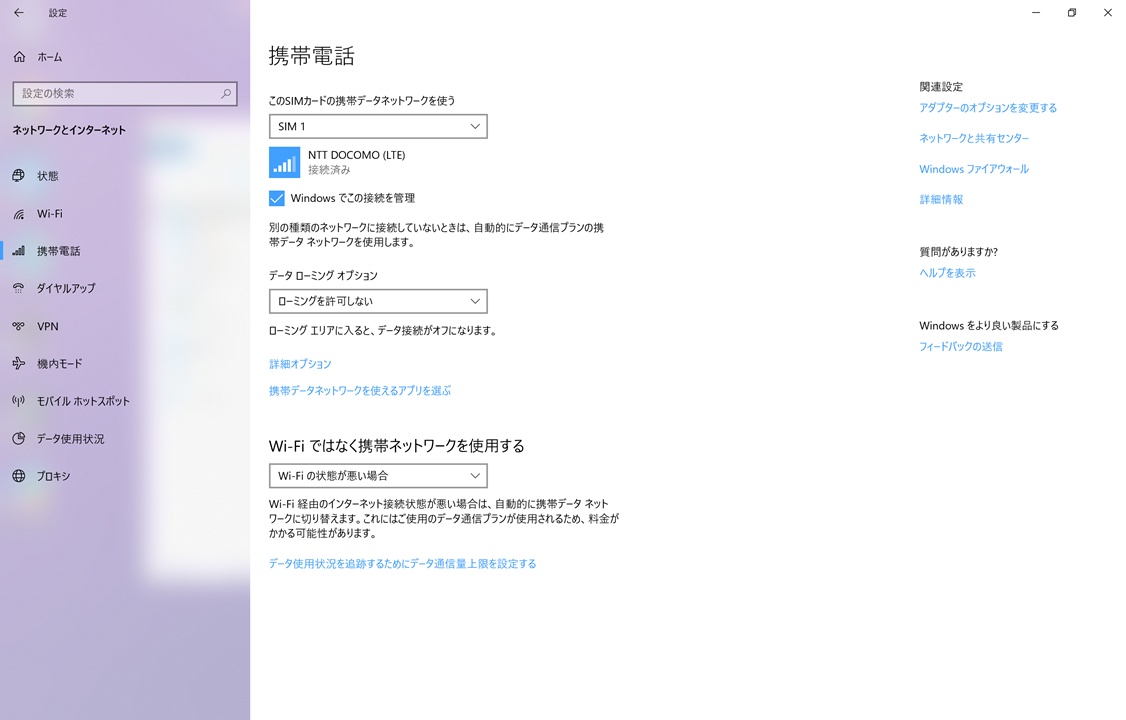Click the VPN icon in sidebar

point(19,326)
